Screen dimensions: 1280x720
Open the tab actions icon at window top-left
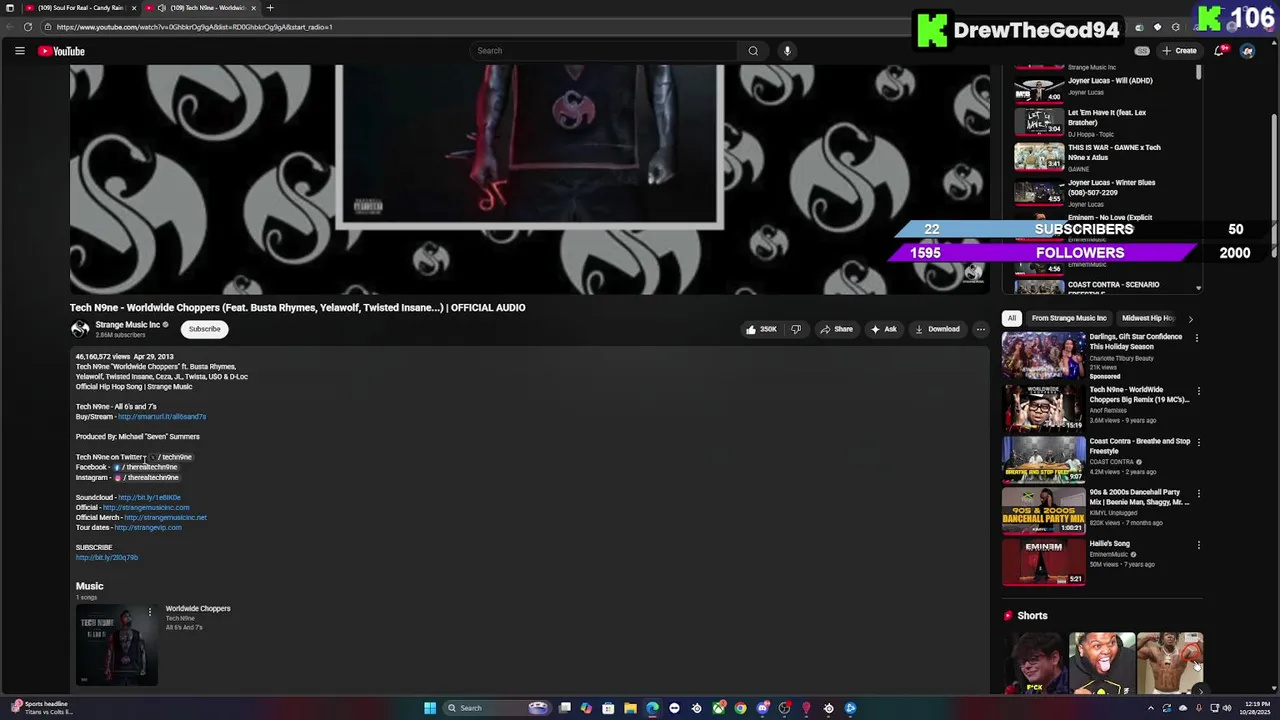coord(10,8)
